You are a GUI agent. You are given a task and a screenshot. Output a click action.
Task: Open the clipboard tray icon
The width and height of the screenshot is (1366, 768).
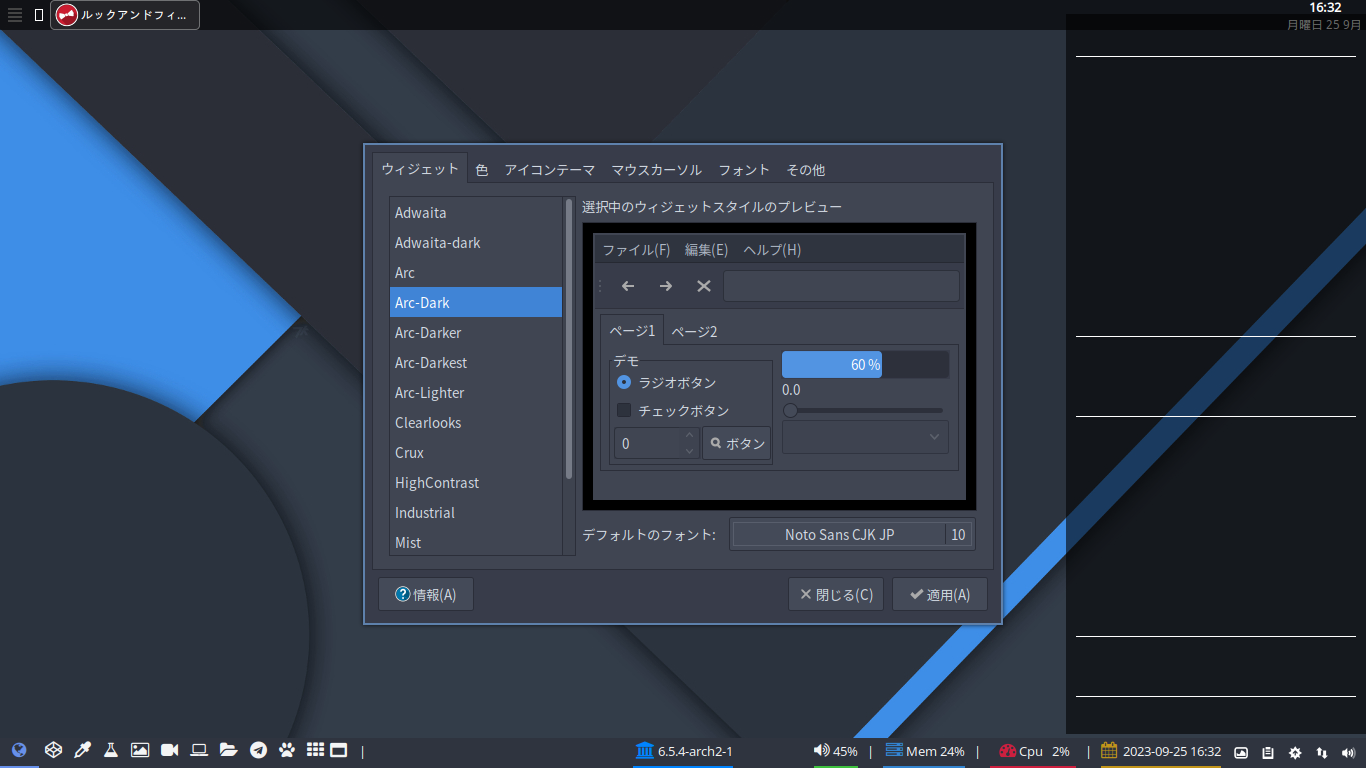tap(1268, 752)
